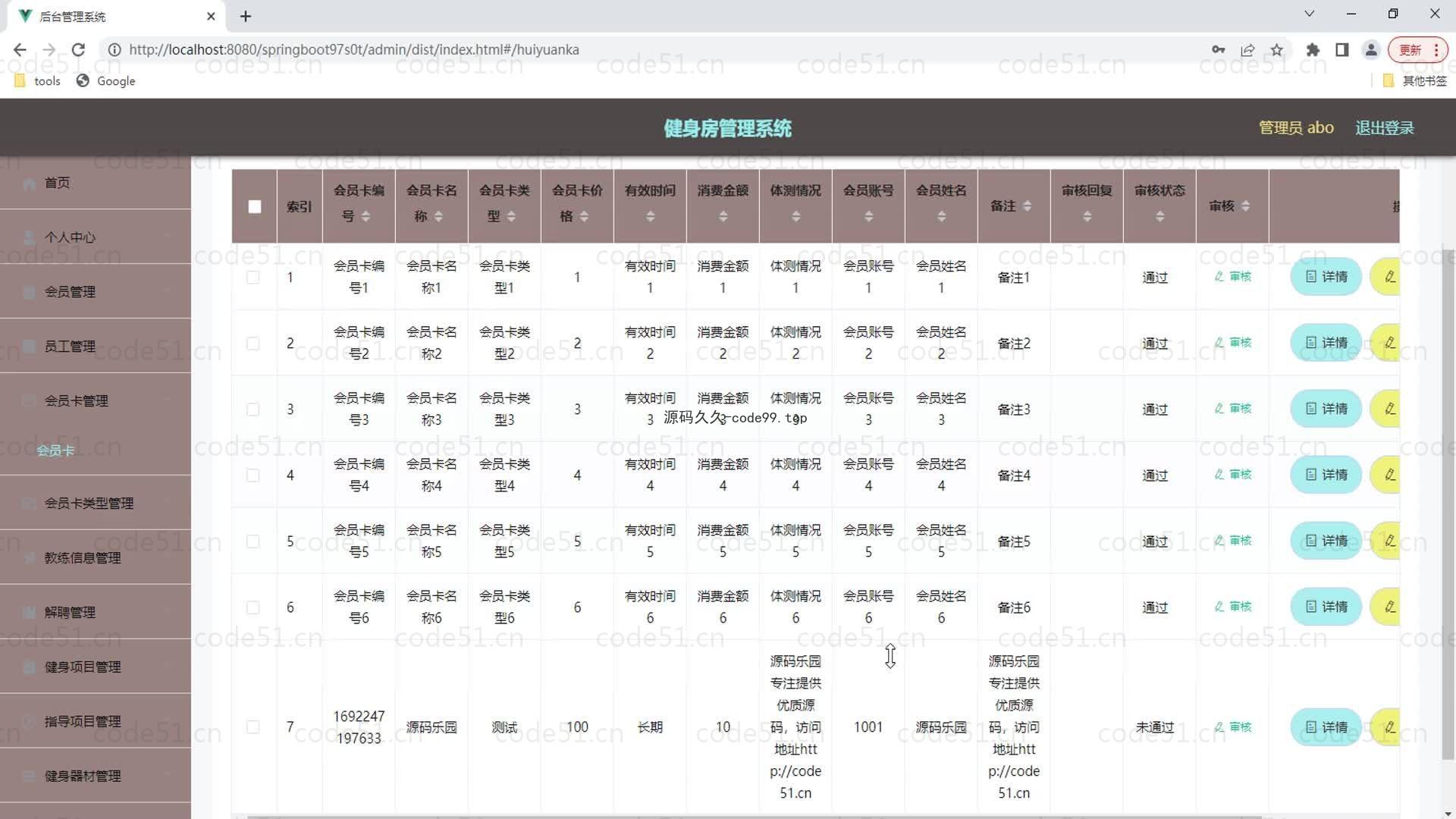
Task: Click 退出登录 to log out
Action: tap(1384, 128)
